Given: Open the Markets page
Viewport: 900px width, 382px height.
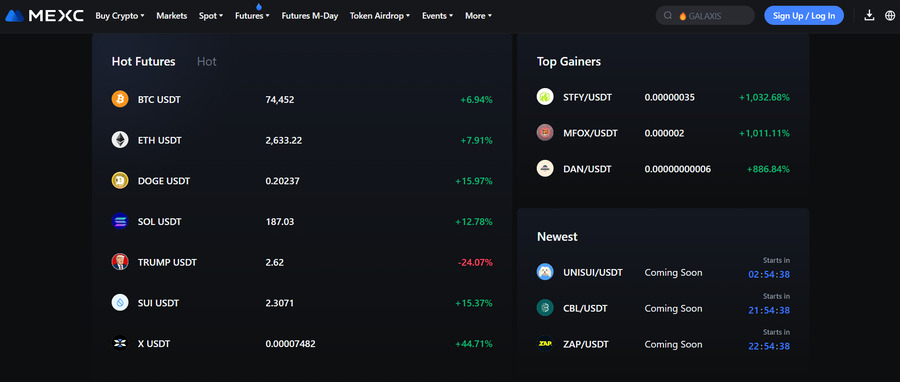Looking at the screenshot, I should [172, 15].
